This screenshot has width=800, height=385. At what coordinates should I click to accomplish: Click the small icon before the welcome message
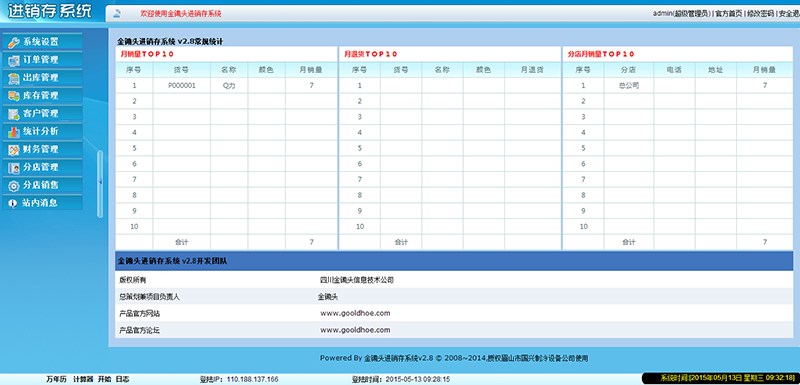(117, 14)
